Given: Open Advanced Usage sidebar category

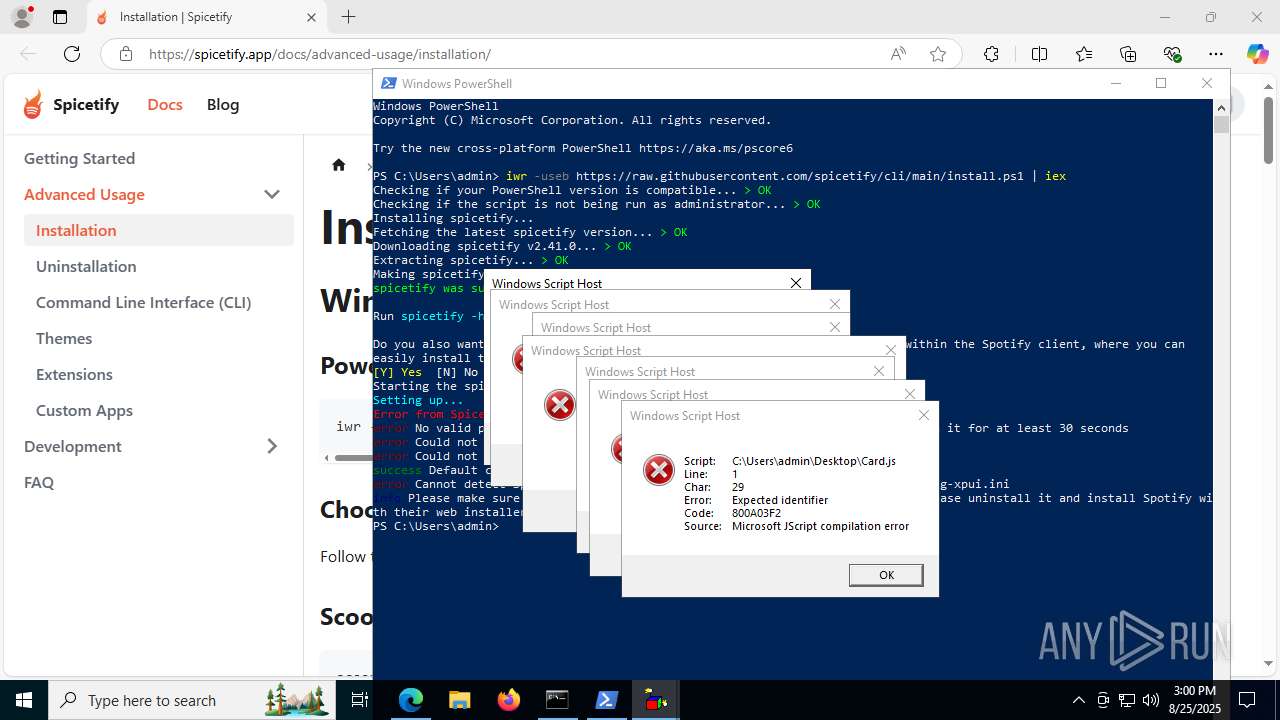Looking at the screenshot, I should click(x=84, y=194).
